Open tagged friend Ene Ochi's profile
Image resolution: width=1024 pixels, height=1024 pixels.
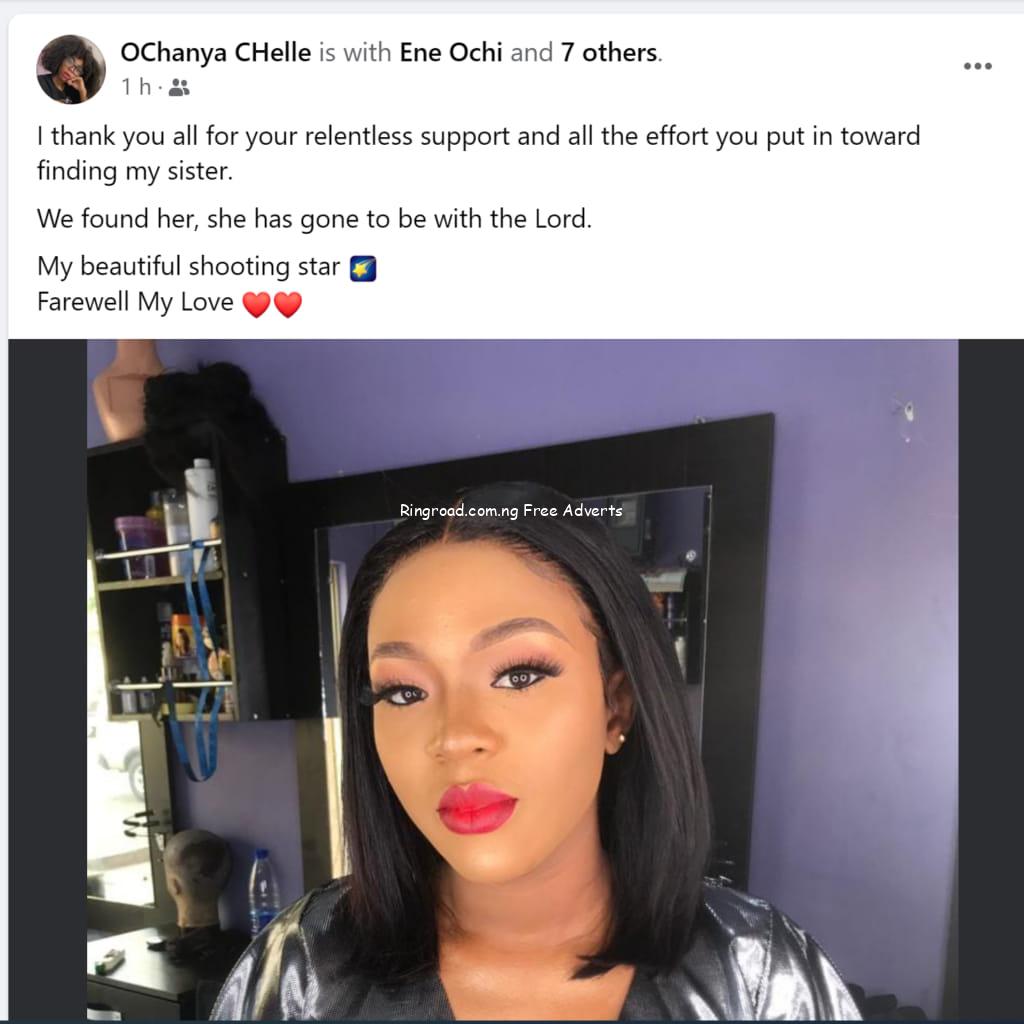[451, 52]
